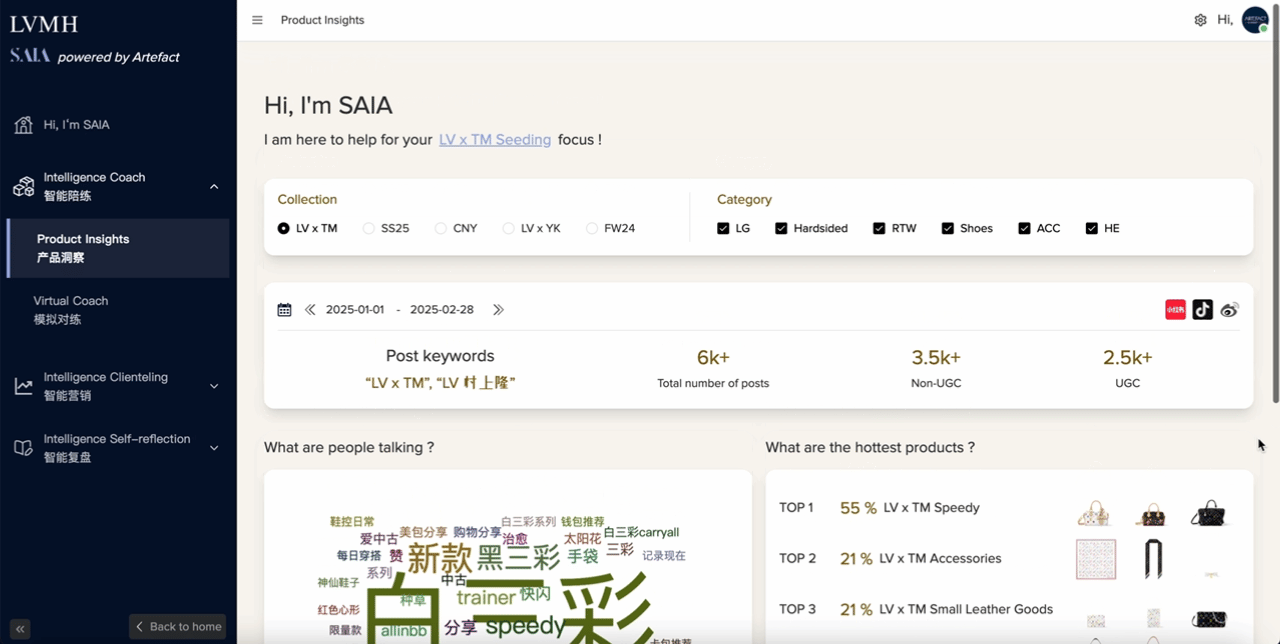Collapse sidebar with double-chevron icon
Image resolution: width=1280 pixels, height=644 pixels.
[x=20, y=629]
